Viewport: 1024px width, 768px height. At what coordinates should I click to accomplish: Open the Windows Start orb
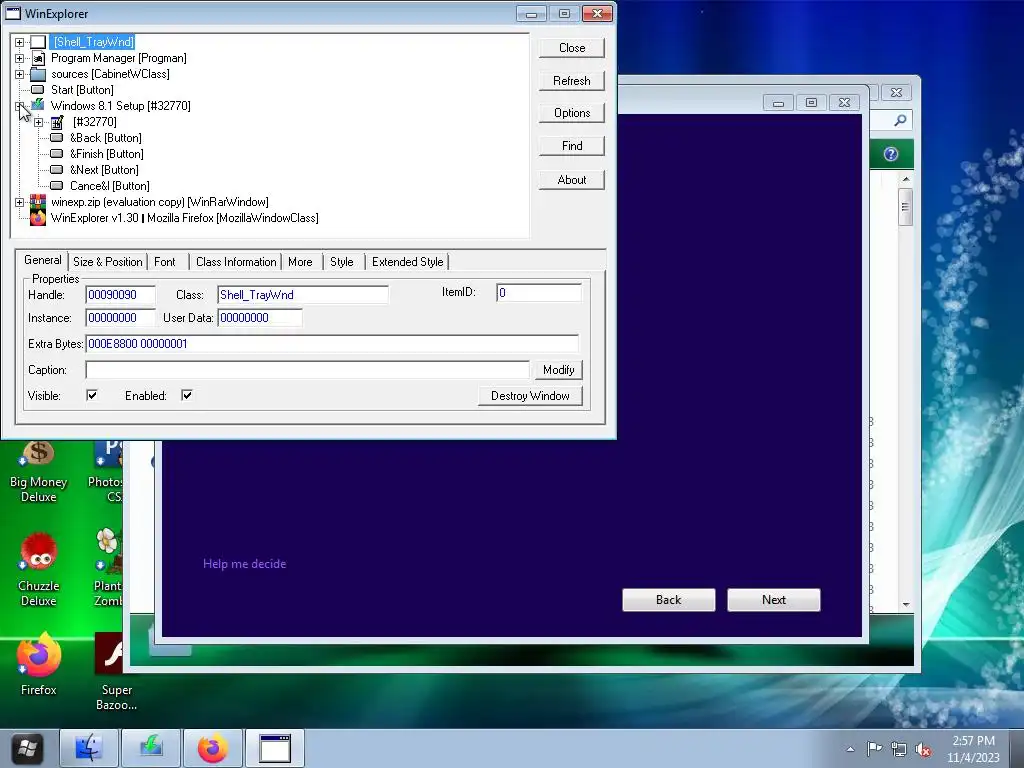tap(27, 748)
